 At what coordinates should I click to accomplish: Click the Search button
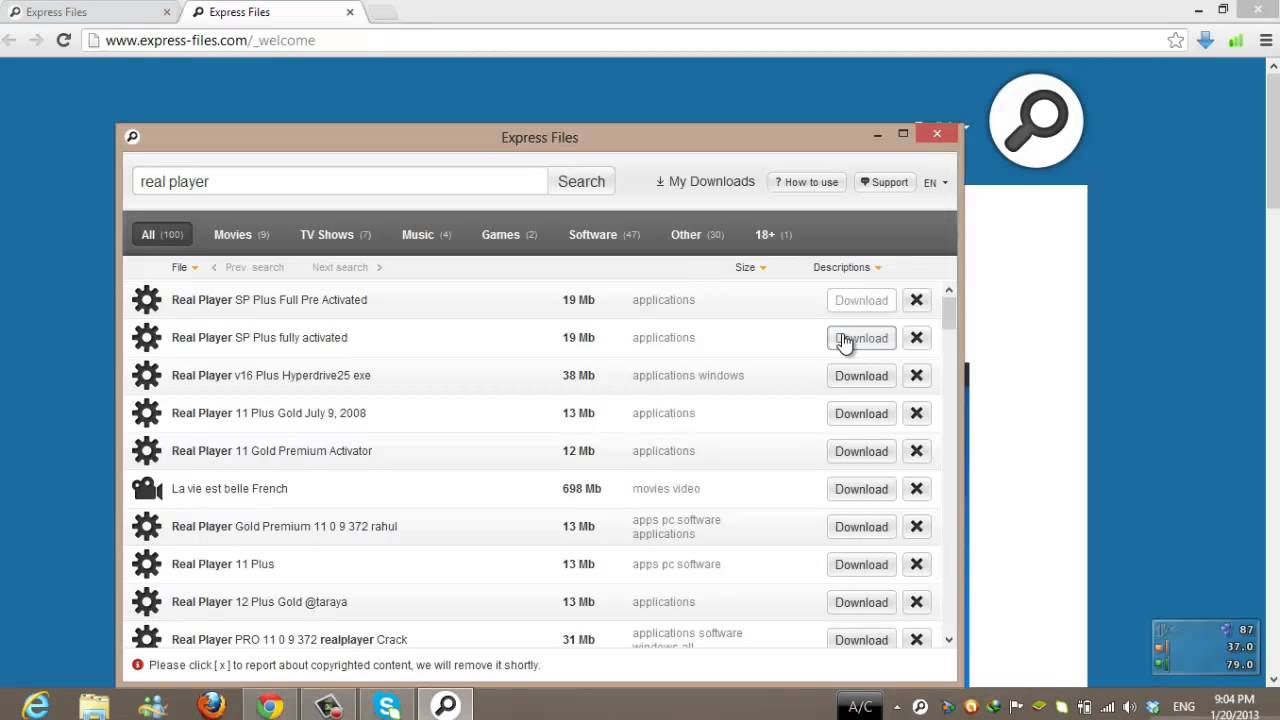tap(581, 181)
